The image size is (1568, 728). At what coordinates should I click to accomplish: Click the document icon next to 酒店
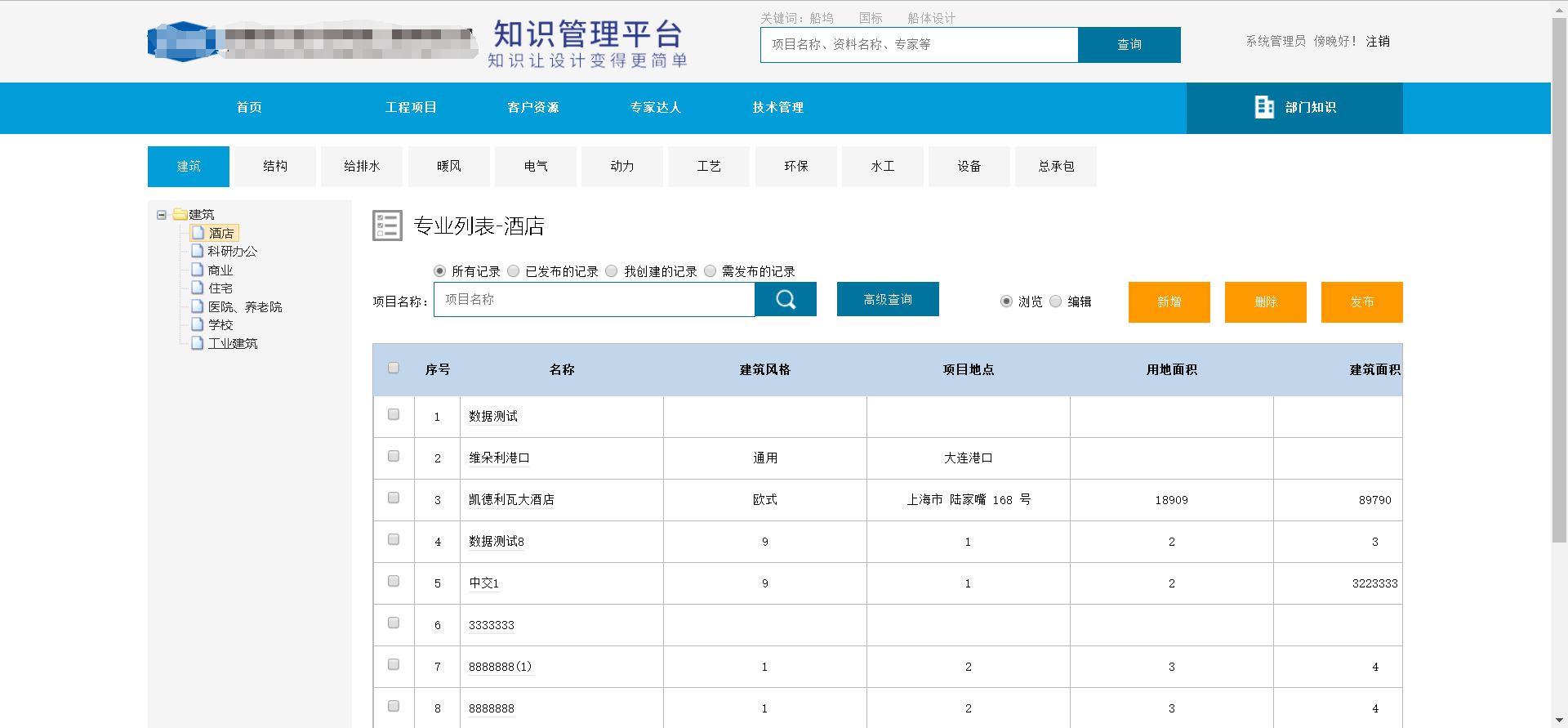(198, 232)
